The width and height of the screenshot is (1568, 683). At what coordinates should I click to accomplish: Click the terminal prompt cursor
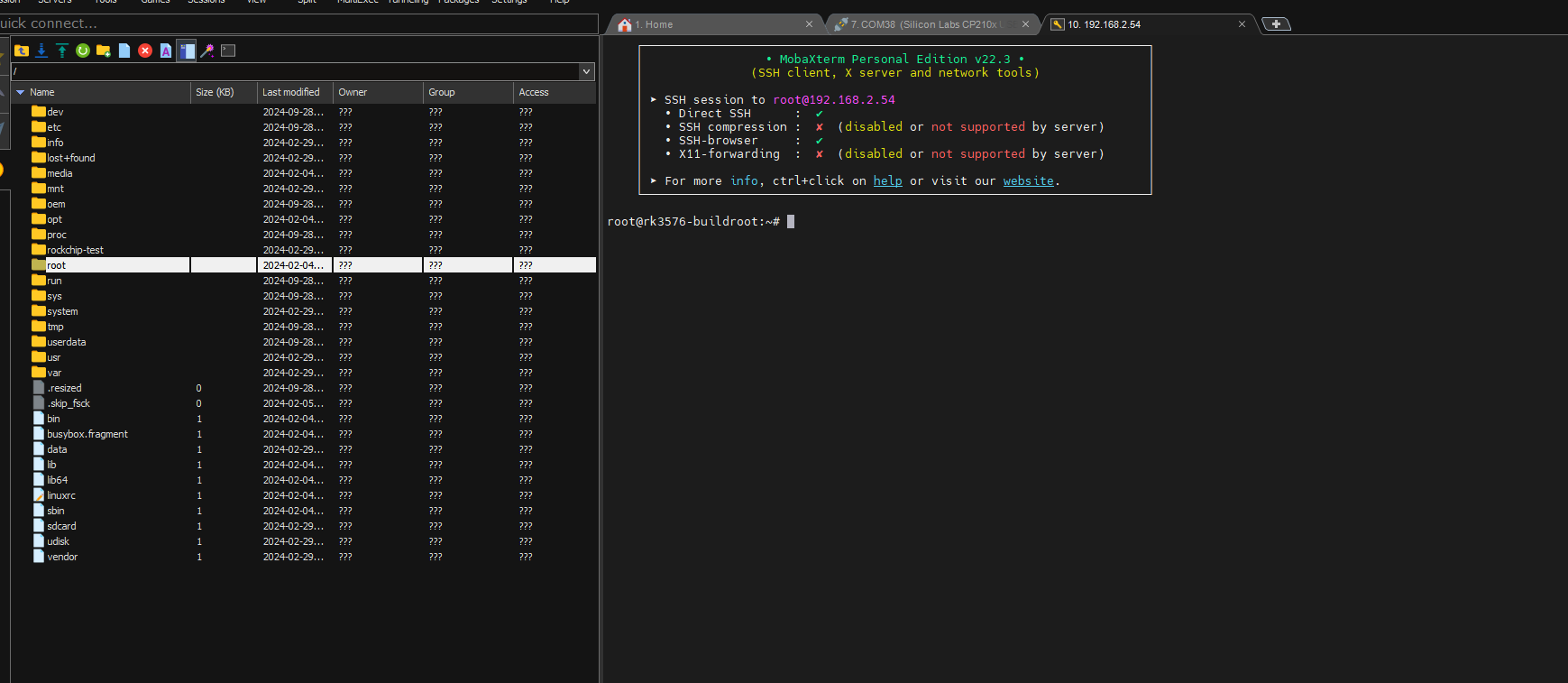(x=791, y=221)
